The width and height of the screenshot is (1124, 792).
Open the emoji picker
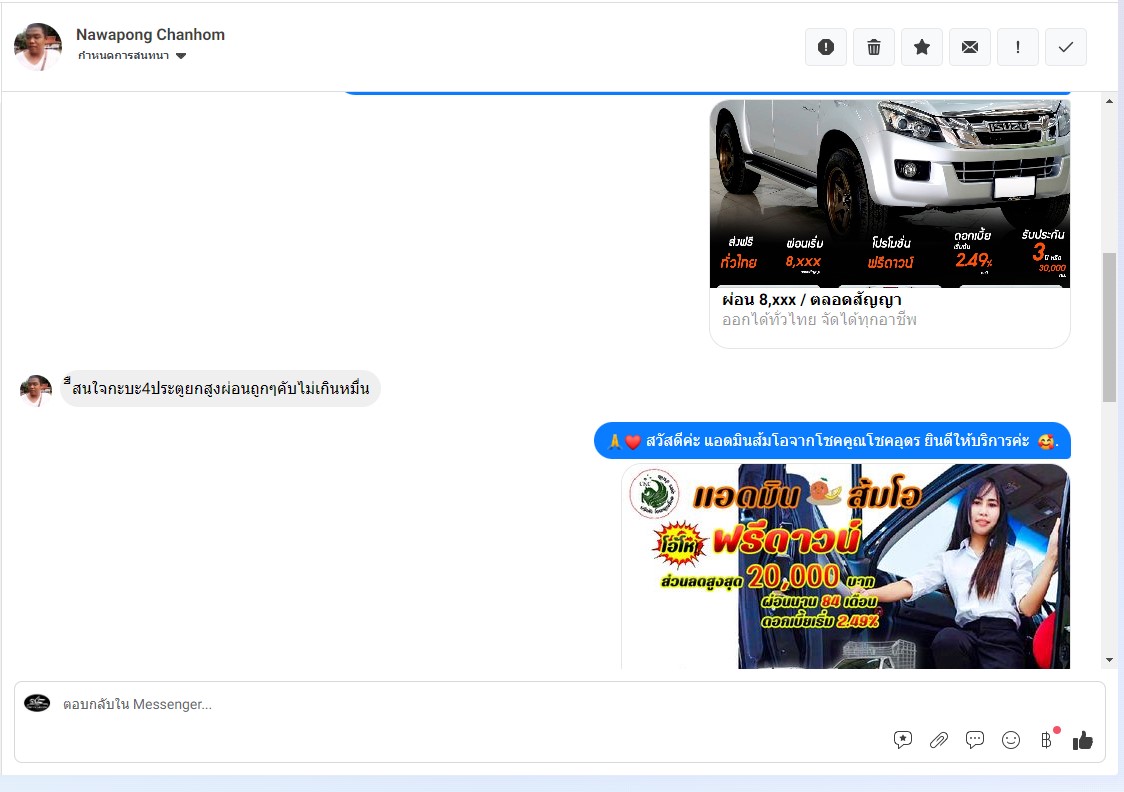(x=1011, y=740)
